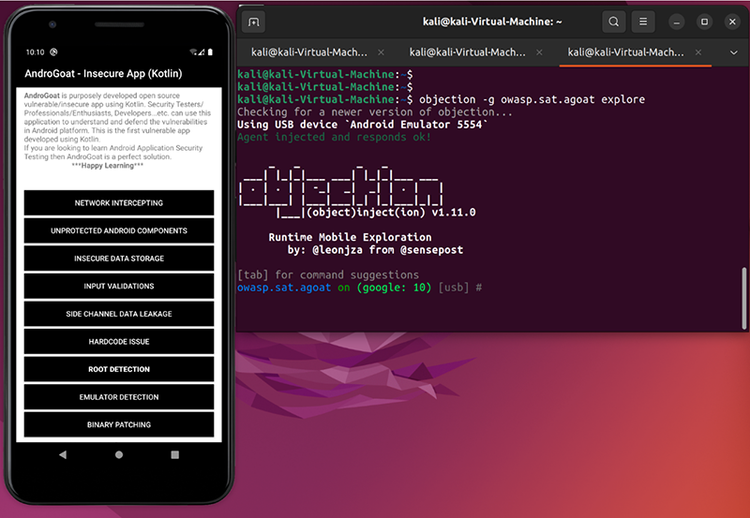Image resolution: width=750 pixels, height=518 pixels.
Task: Open Emulator Detection section
Action: (119, 397)
